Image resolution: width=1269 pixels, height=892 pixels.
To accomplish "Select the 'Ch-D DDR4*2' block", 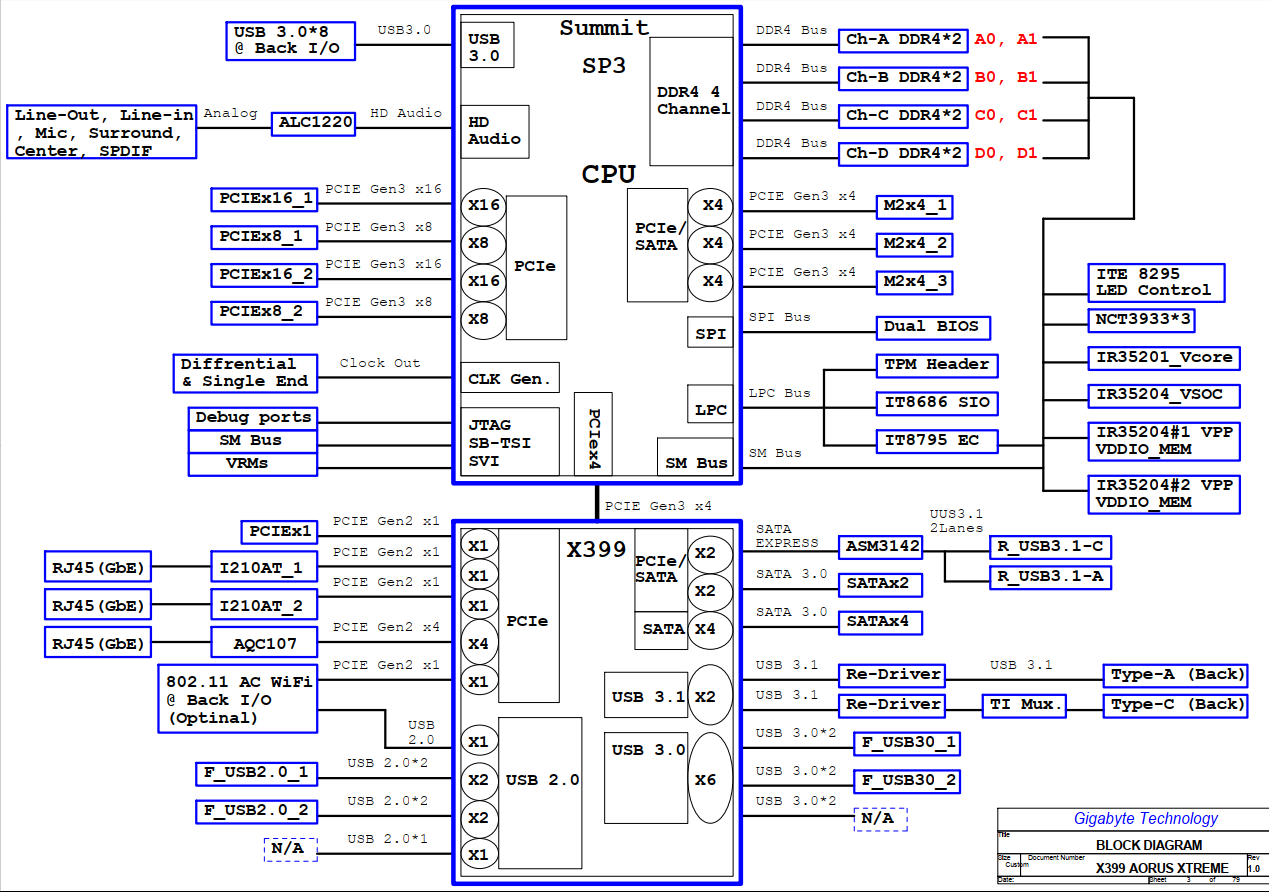I will pos(904,153).
